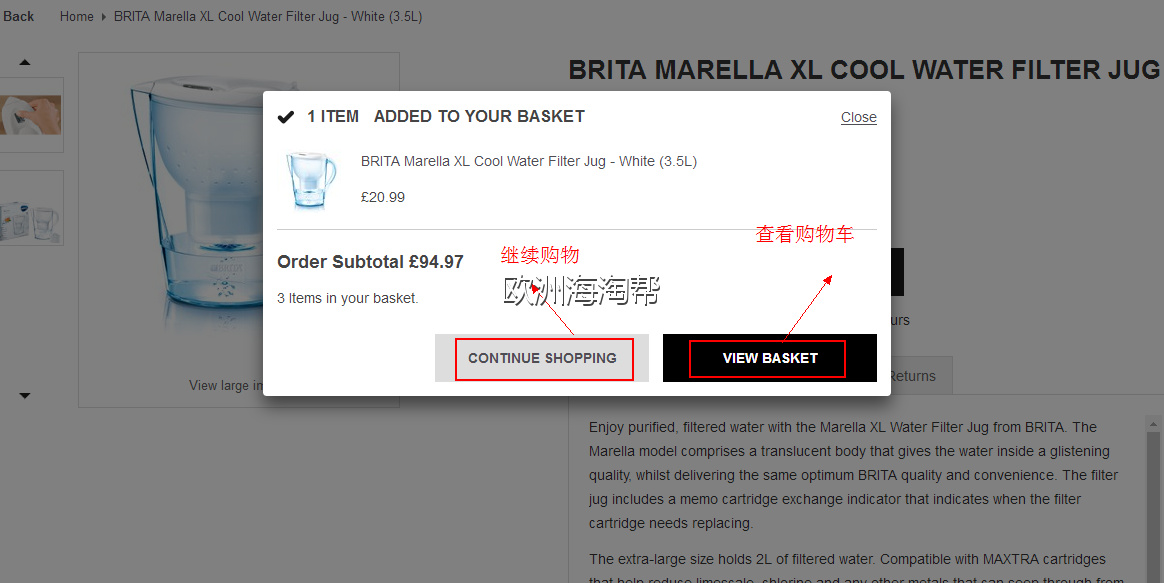This screenshot has height=583, width=1164.
Task: Open the jug image in the basket popup
Action: 311,180
